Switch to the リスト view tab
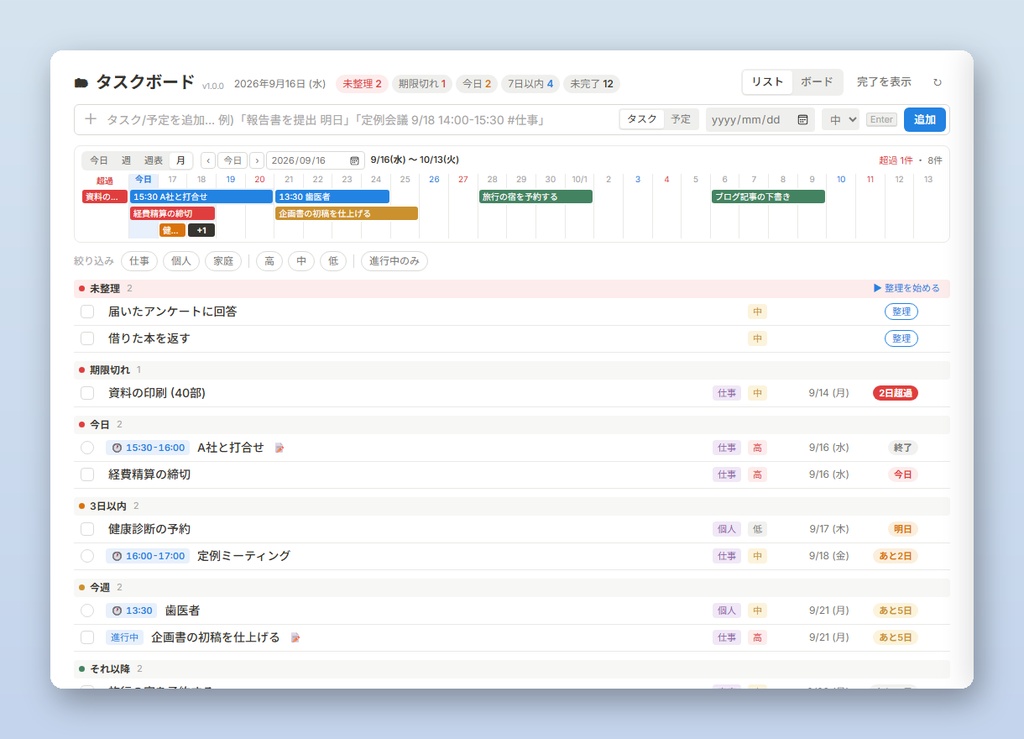Screen dimensions: 1024x739 click(x=767, y=82)
